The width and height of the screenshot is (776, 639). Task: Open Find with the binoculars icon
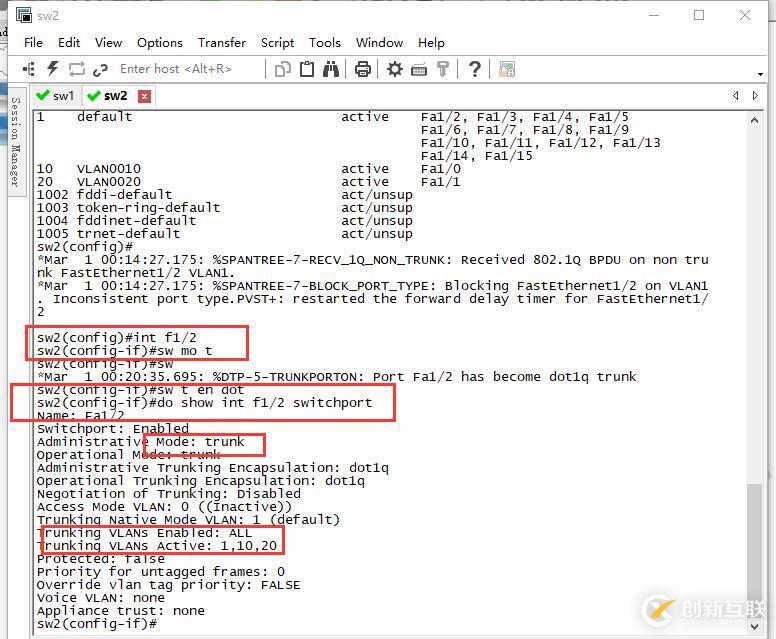coord(331,69)
